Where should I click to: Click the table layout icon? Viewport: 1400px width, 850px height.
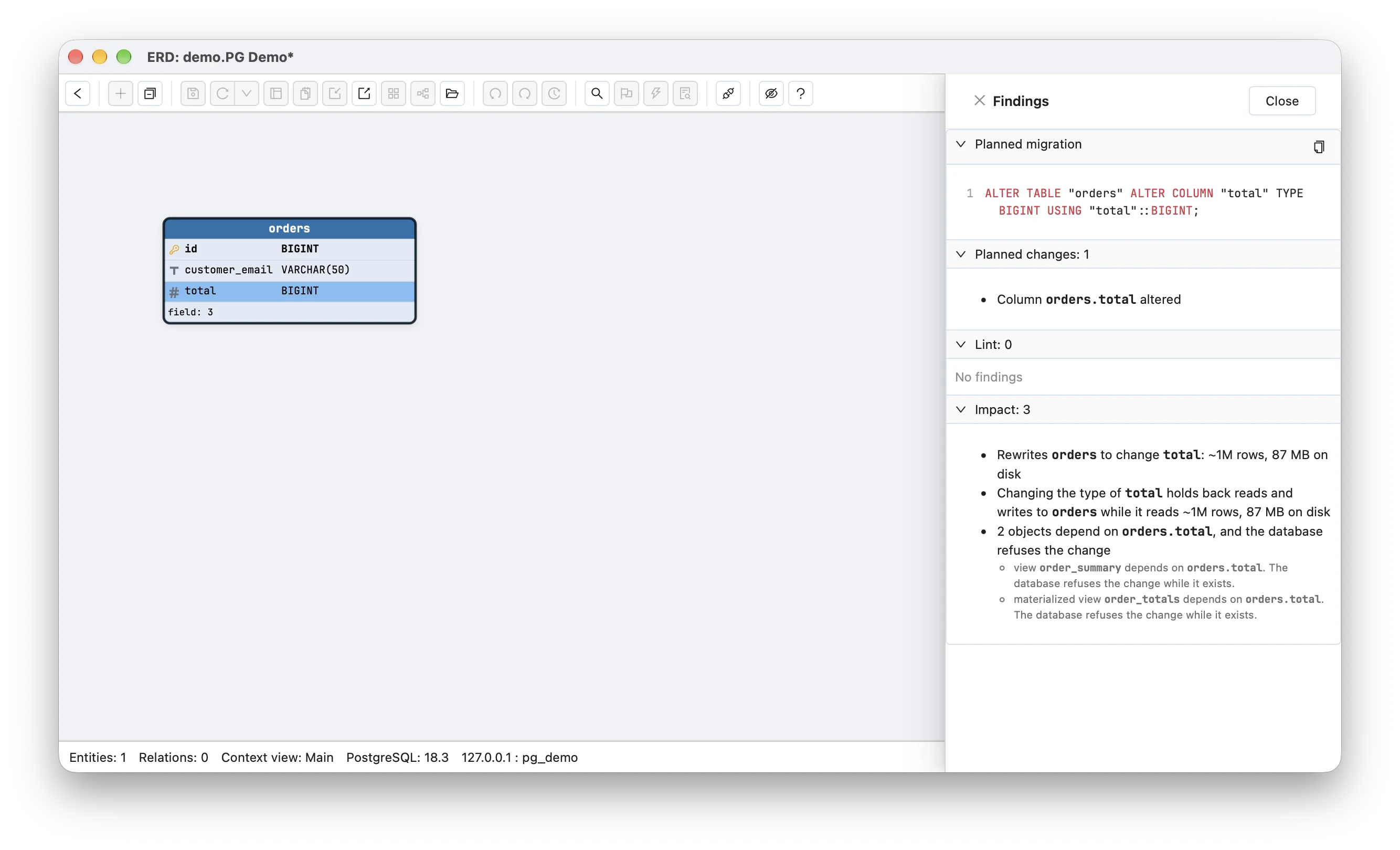[276, 93]
